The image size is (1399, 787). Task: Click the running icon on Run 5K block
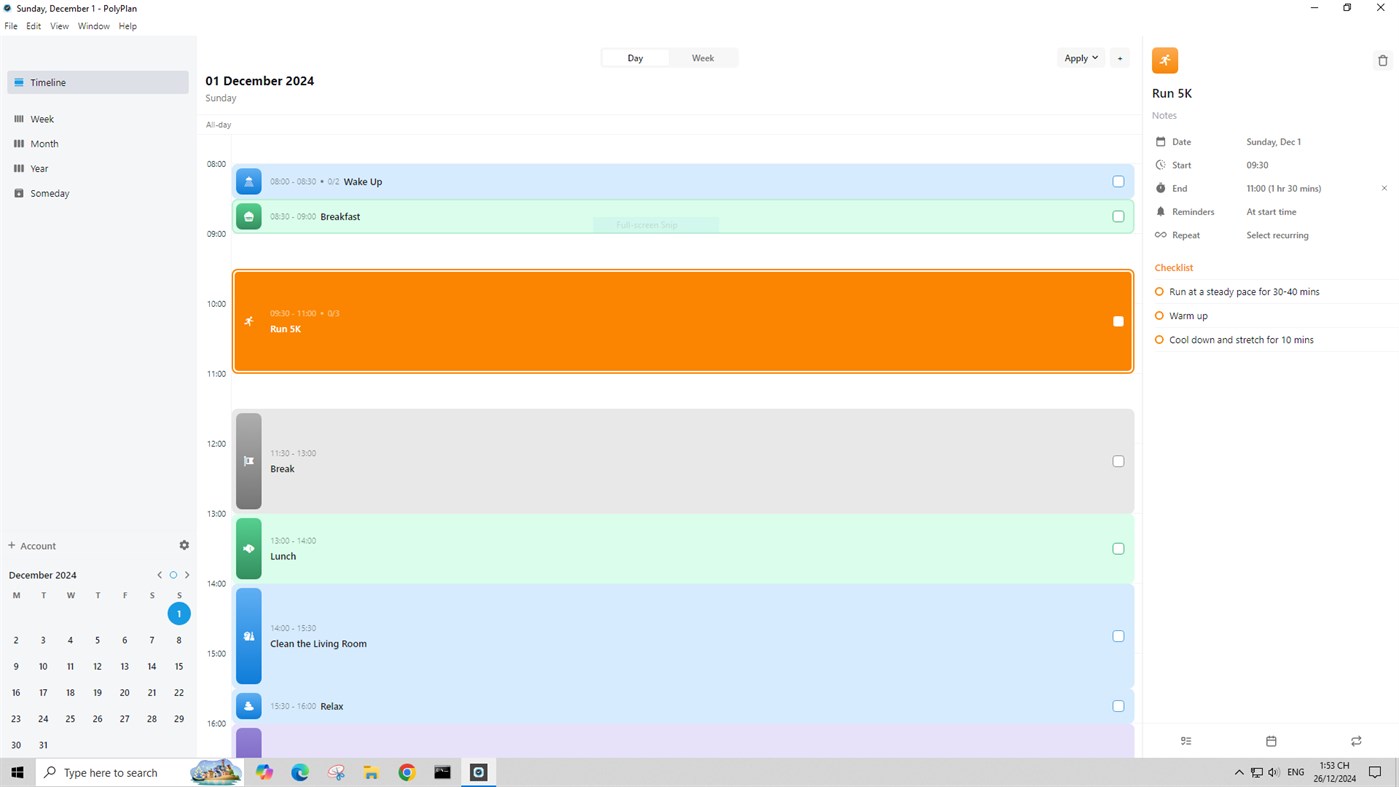click(x=249, y=321)
